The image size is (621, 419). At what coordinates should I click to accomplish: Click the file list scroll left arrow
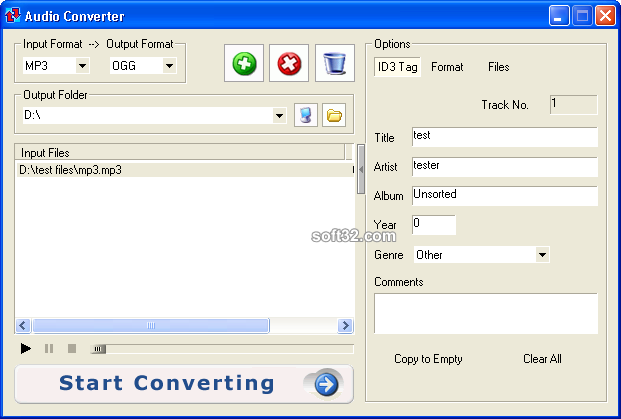(x=23, y=326)
